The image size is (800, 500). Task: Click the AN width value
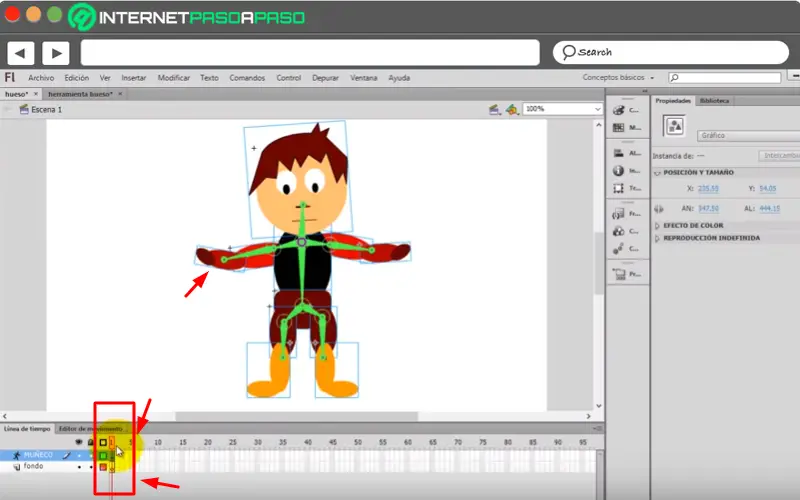[x=708, y=209]
